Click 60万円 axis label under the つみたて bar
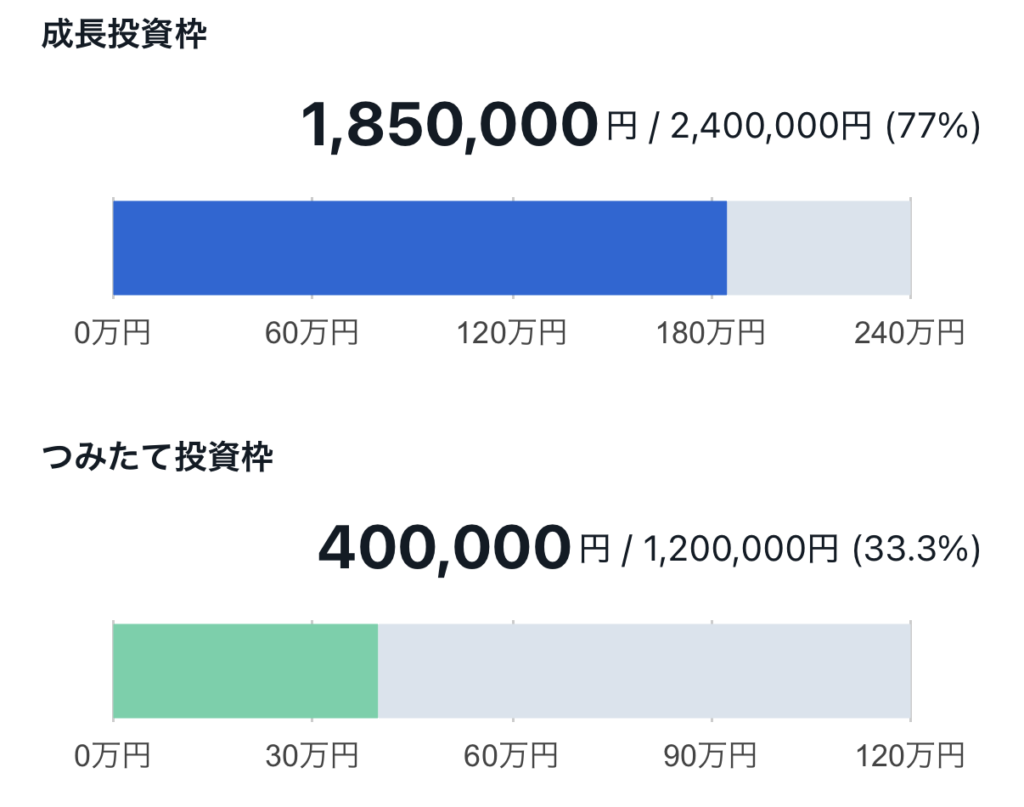The height and width of the screenshot is (807, 1024). (x=511, y=755)
